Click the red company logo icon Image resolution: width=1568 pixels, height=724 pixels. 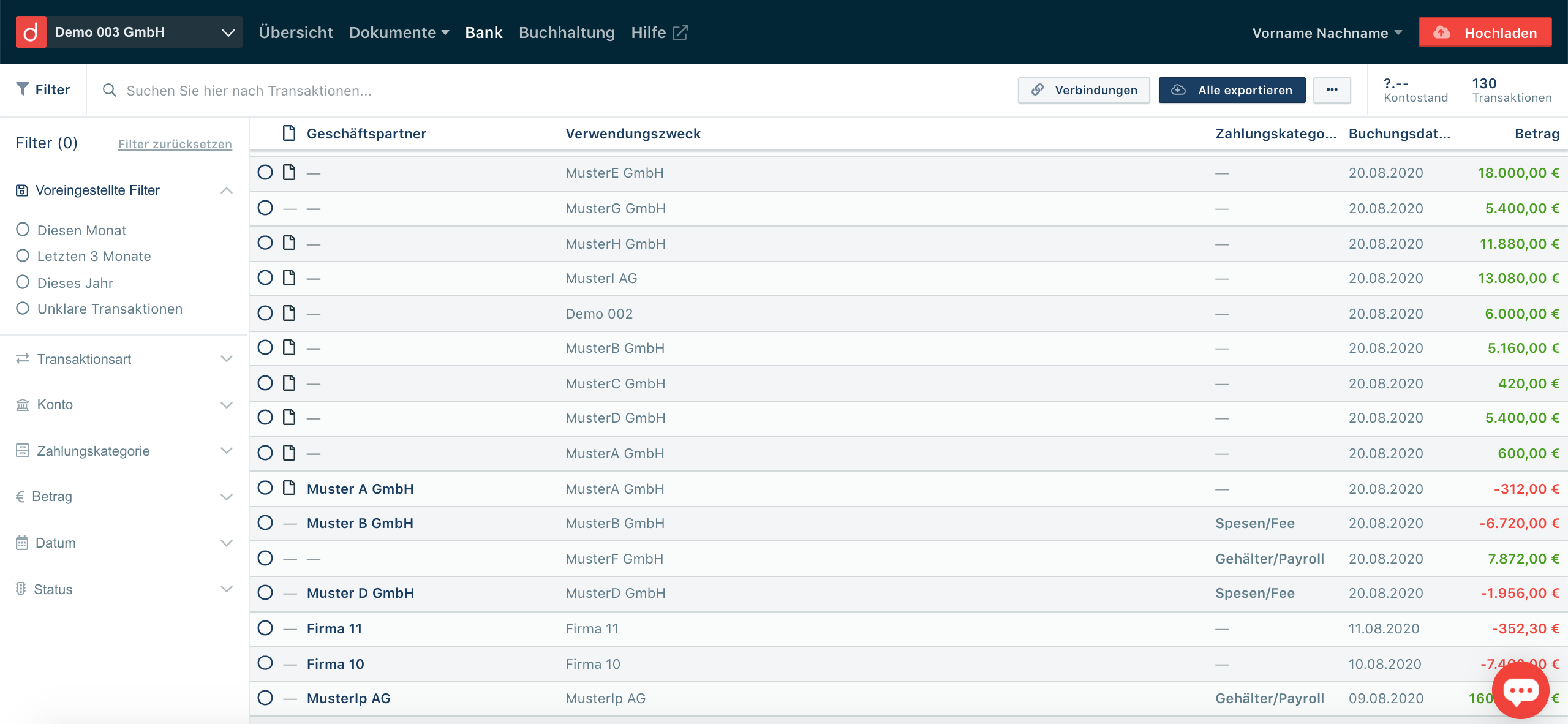tap(31, 32)
